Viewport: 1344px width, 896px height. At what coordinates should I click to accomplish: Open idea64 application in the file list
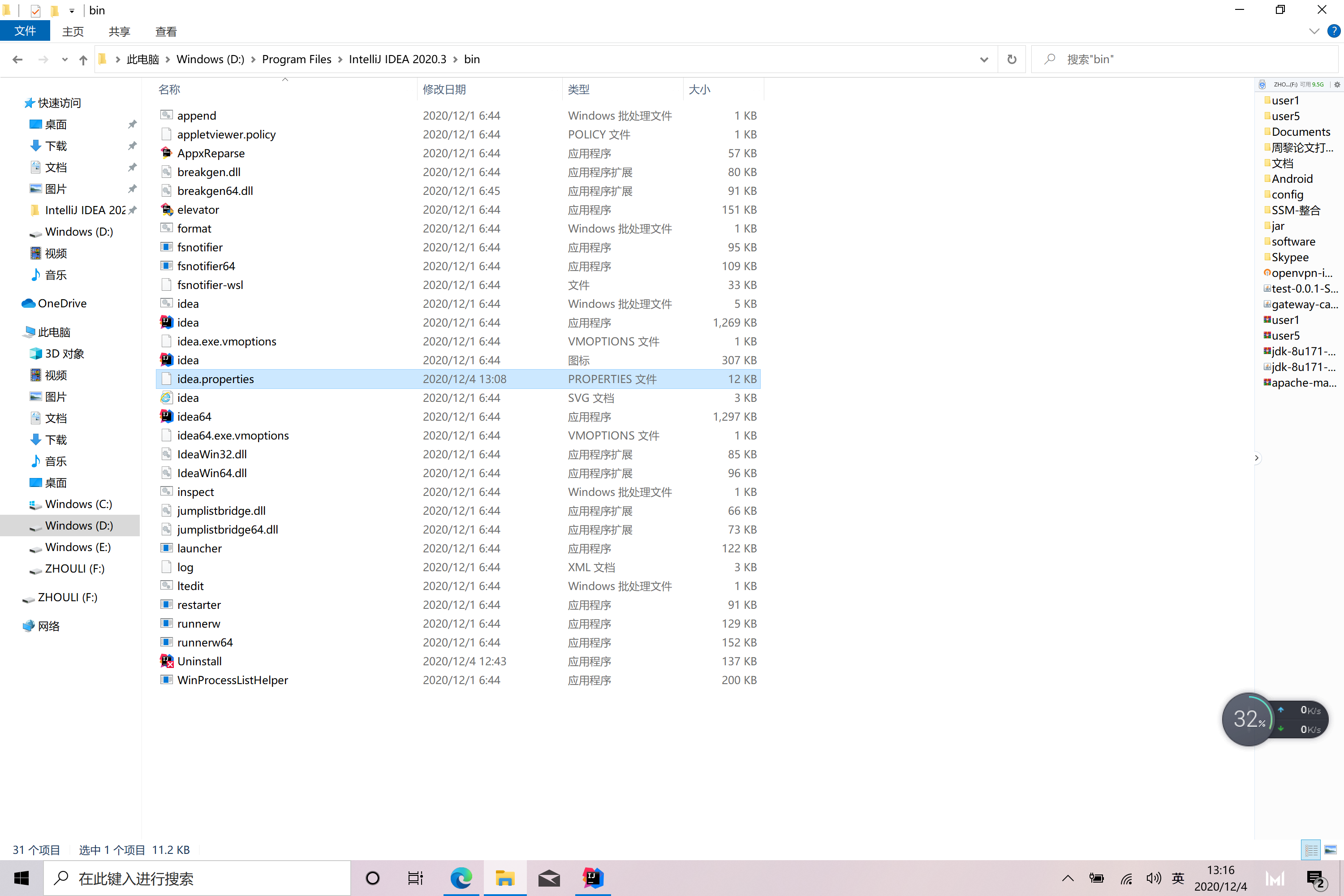click(x=194, y=417)
